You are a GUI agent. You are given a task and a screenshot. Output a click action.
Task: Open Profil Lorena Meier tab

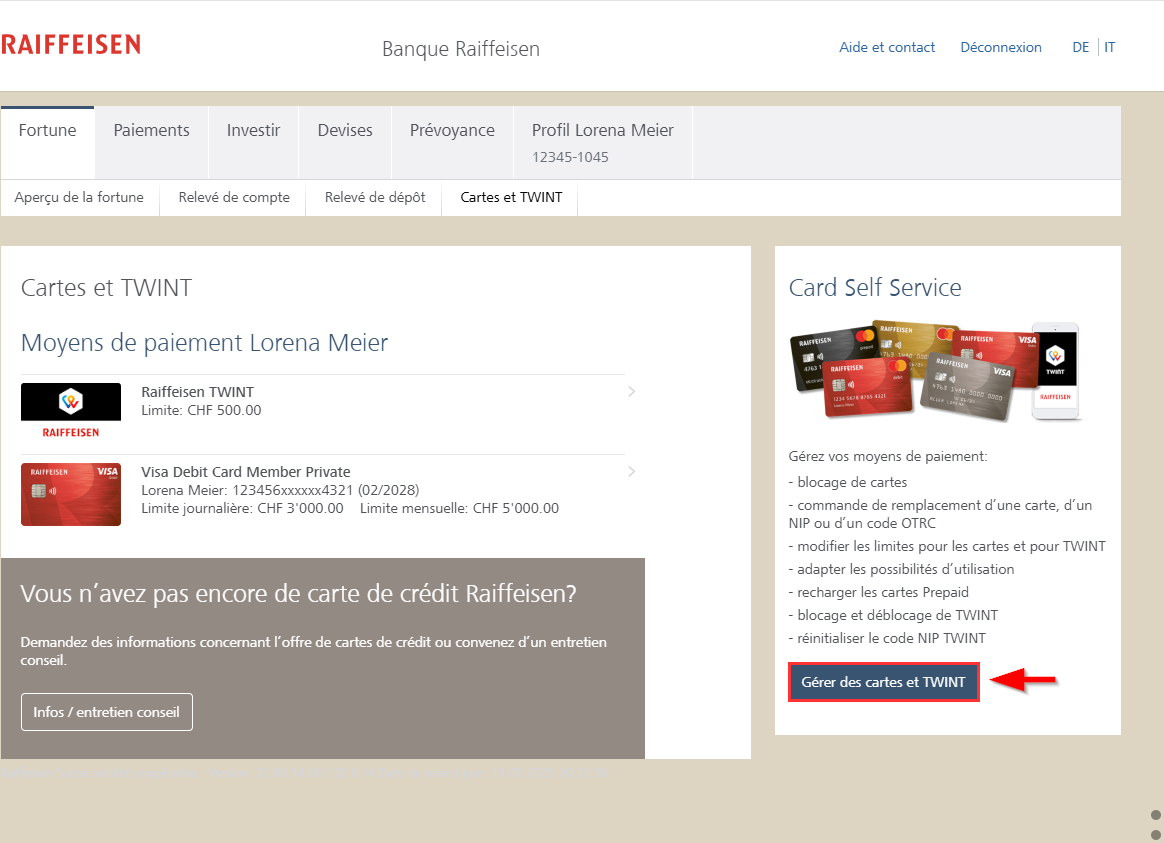click(x=602, y=142)
